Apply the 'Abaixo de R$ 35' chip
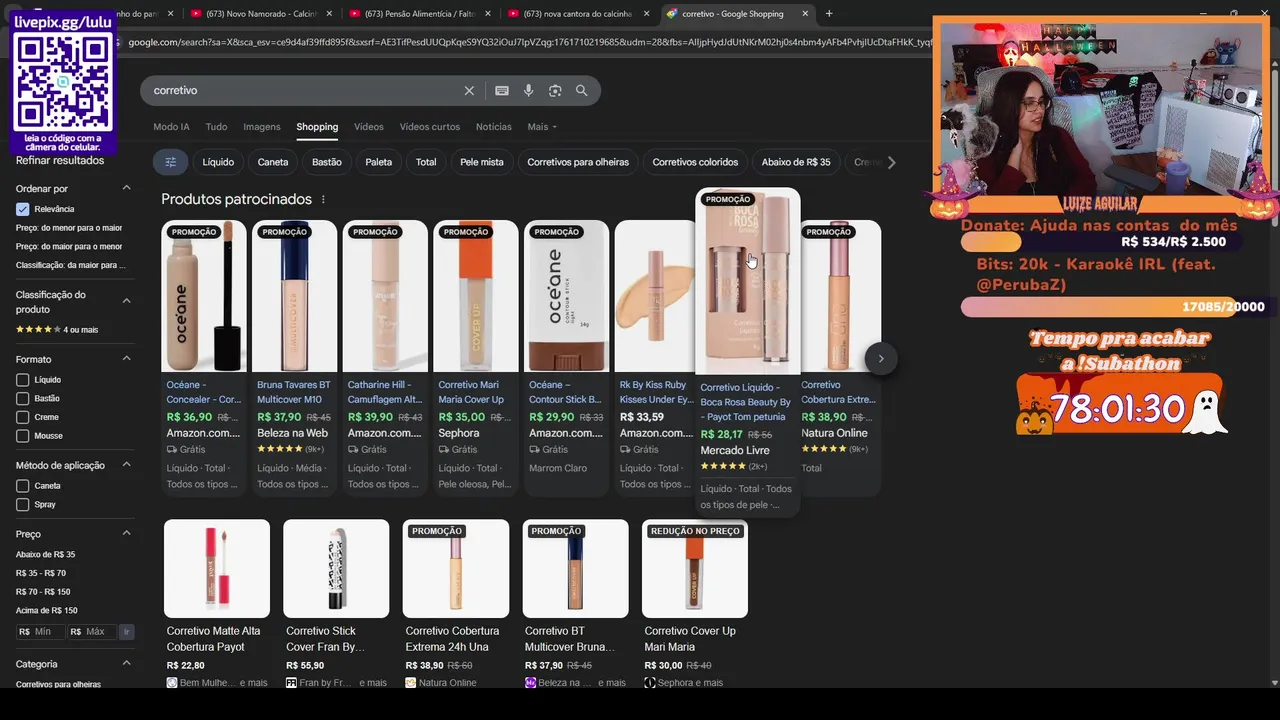 click(x=796, y=162)
